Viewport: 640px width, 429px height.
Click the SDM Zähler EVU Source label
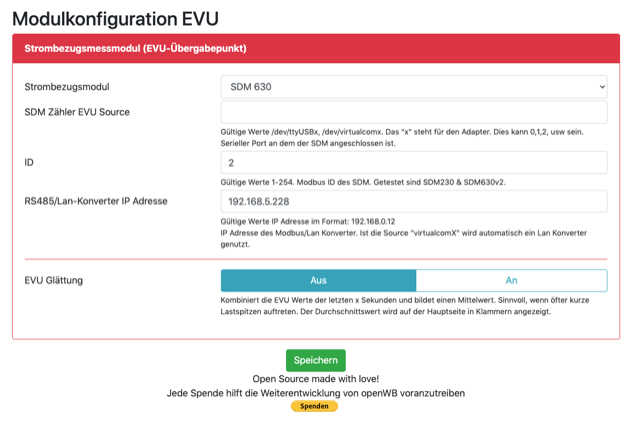point(77,111)
